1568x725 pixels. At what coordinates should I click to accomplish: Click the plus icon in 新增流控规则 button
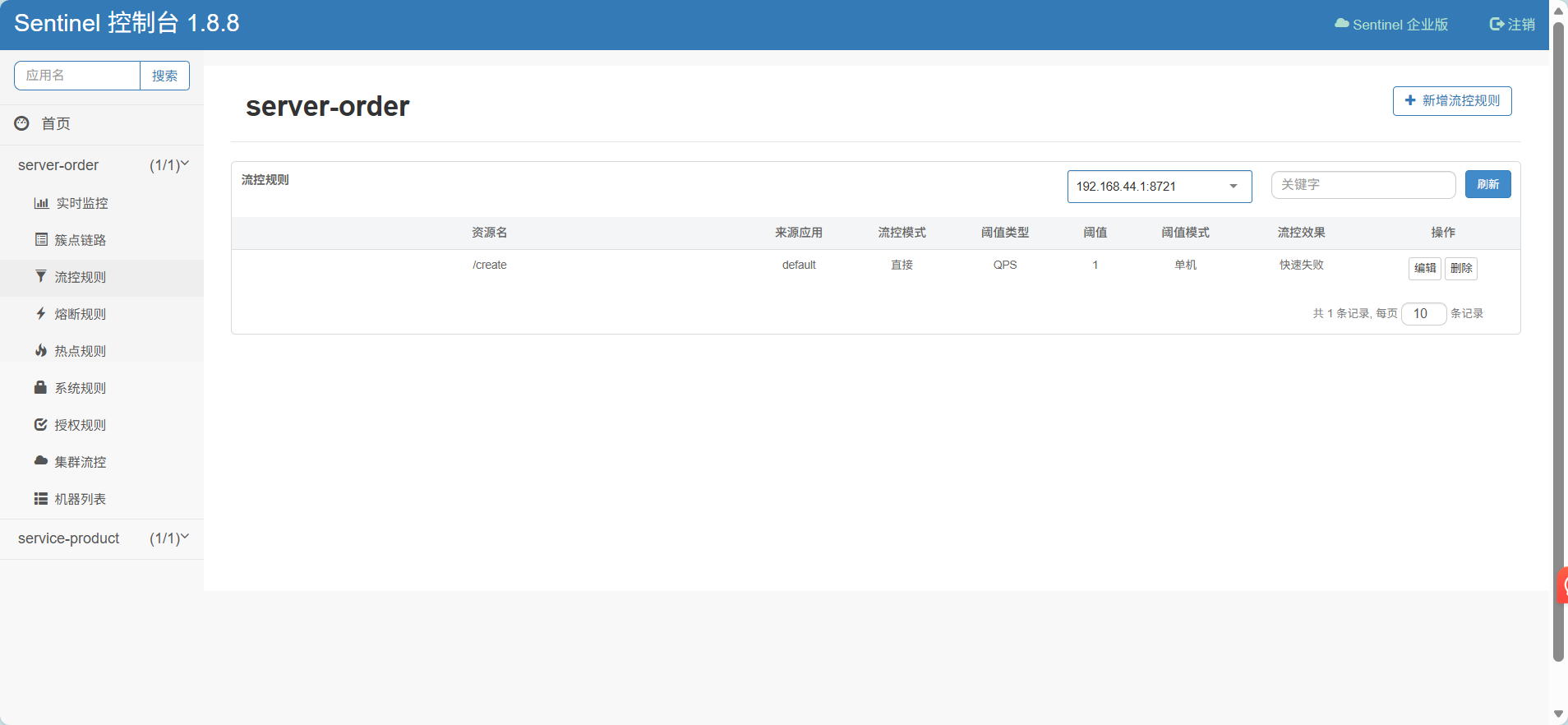point(1410,100)
